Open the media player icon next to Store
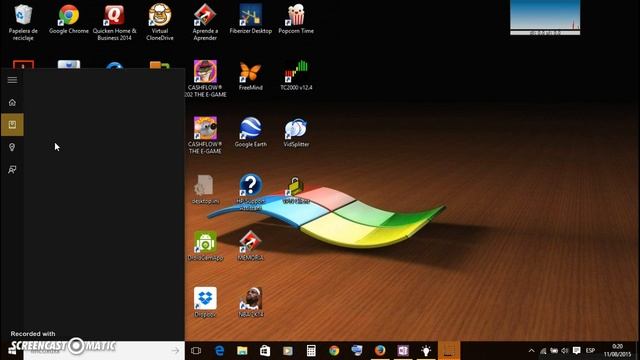 288,351
